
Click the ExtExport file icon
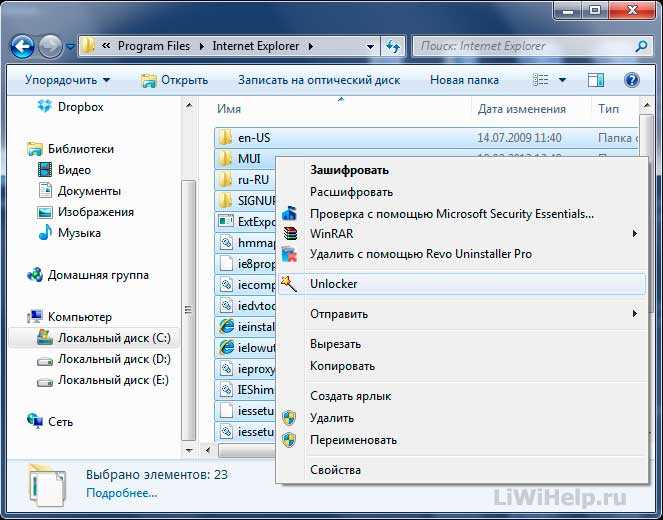(x=226, y=222)
